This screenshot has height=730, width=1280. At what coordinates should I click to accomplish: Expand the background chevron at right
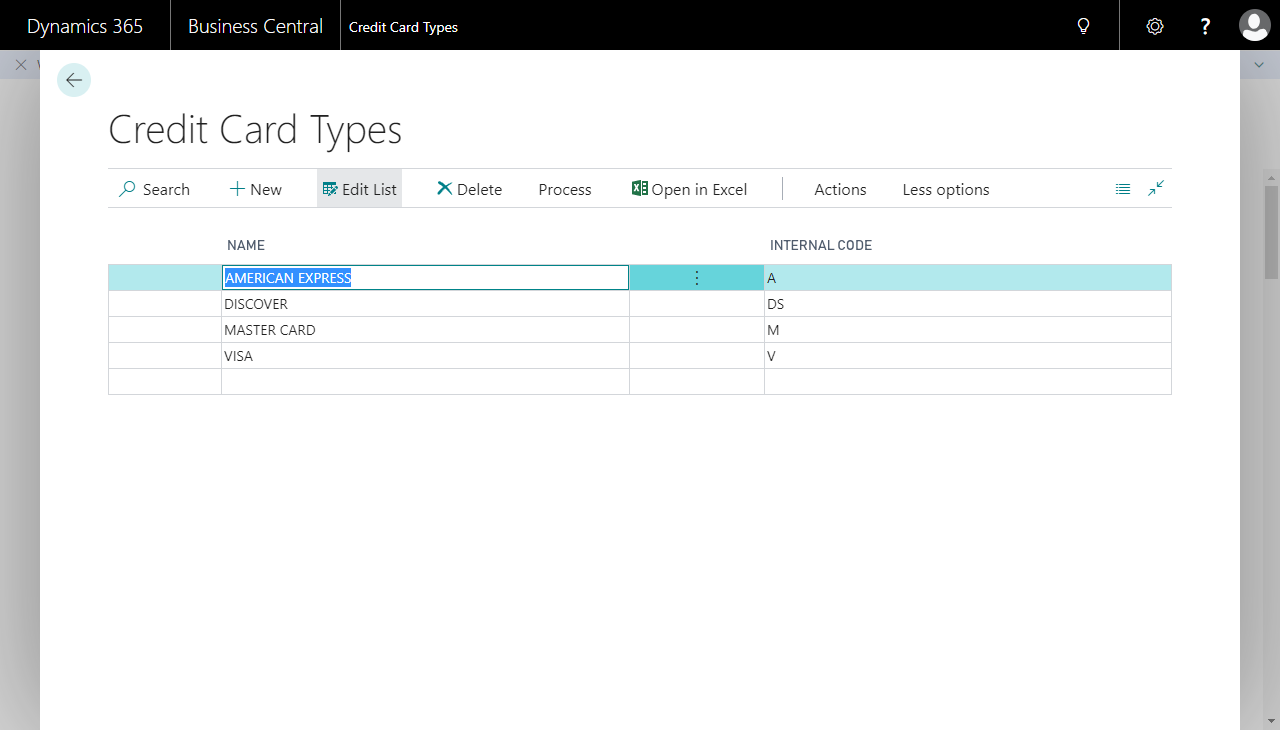tap(1259, 64)
